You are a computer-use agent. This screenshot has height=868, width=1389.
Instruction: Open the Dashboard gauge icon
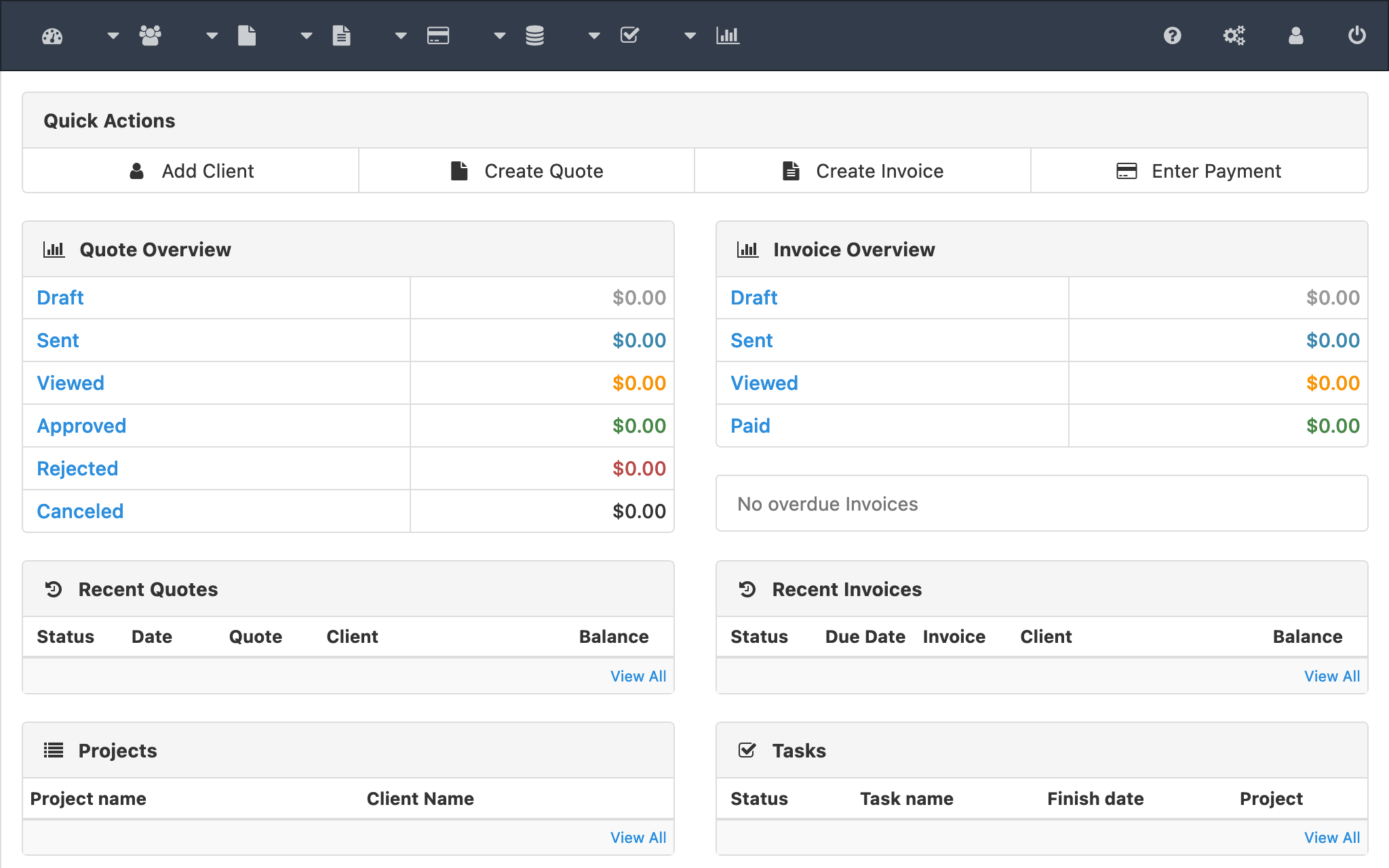[52, 36]
